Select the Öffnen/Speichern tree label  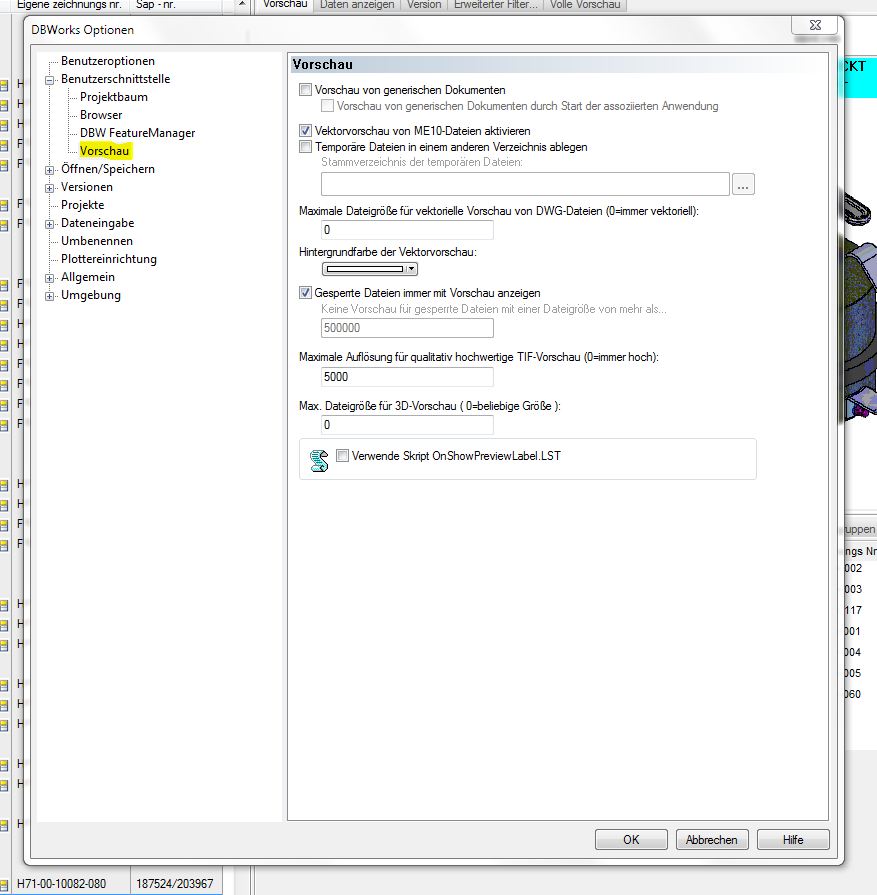coord(108,169)
